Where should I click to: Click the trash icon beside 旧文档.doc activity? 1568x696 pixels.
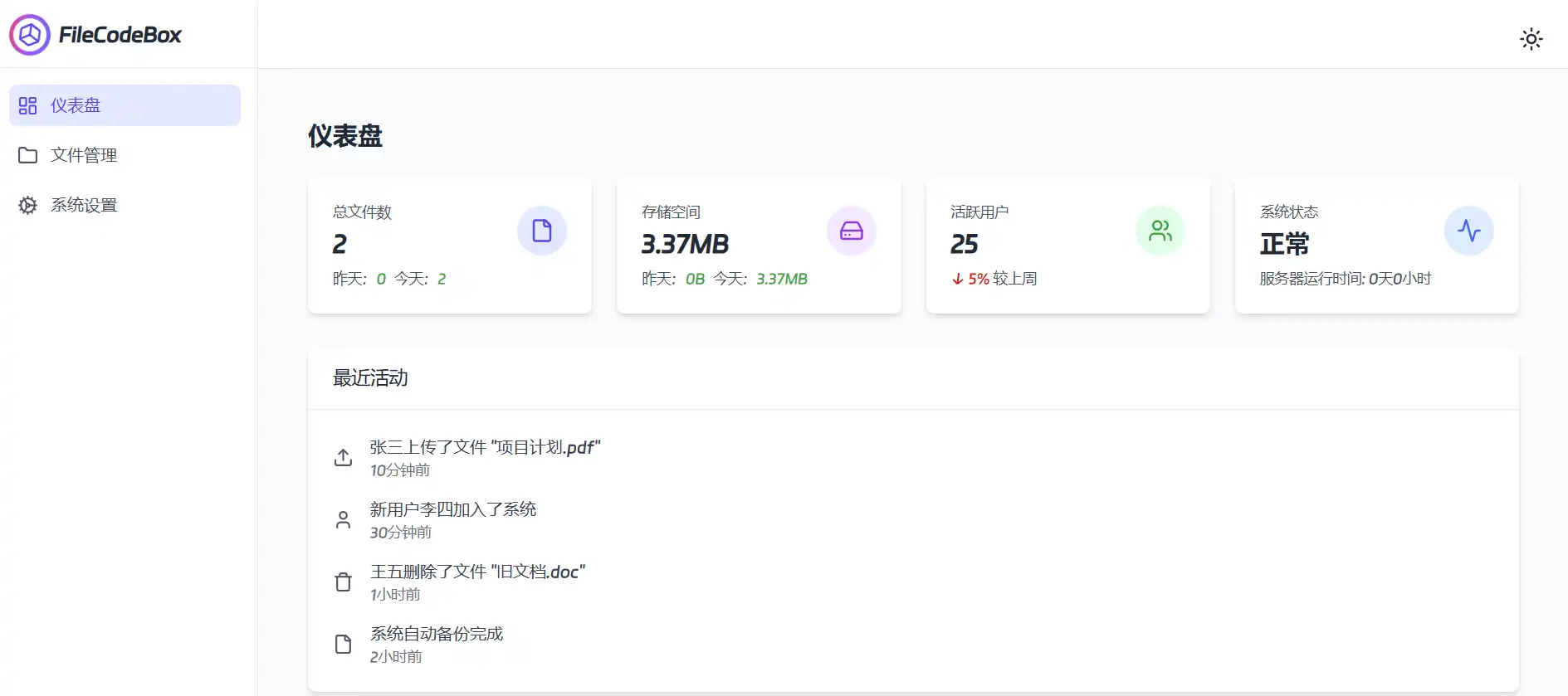pyautogui.click(x=343, y=582)
